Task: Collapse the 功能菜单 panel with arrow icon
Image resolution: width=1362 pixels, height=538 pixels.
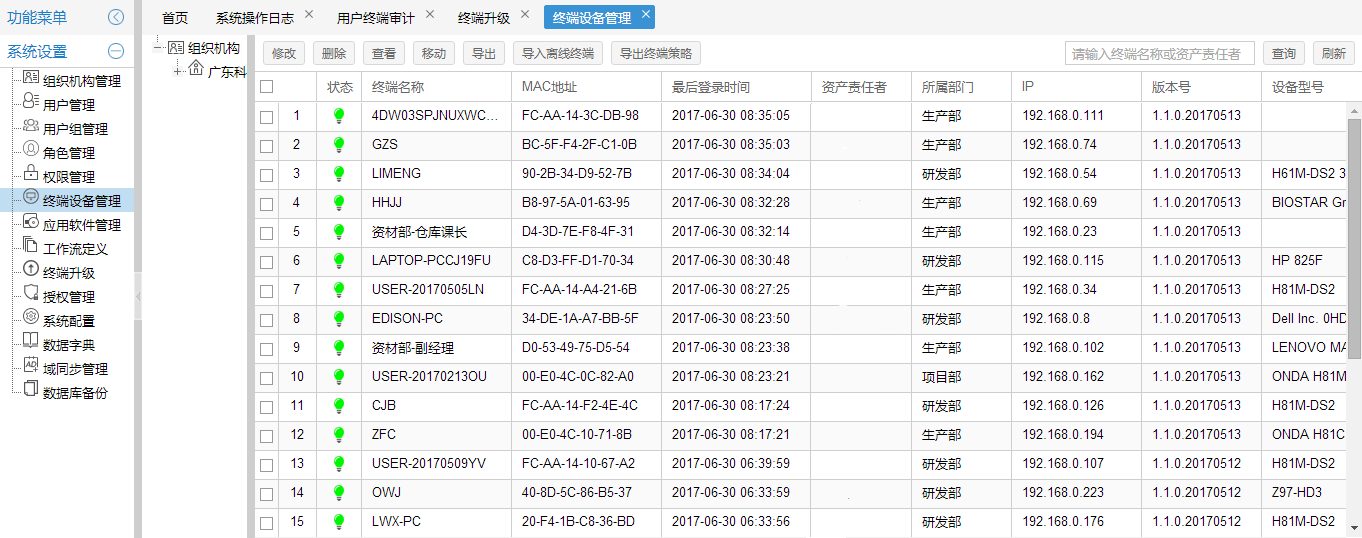Action: pos(116,17)
